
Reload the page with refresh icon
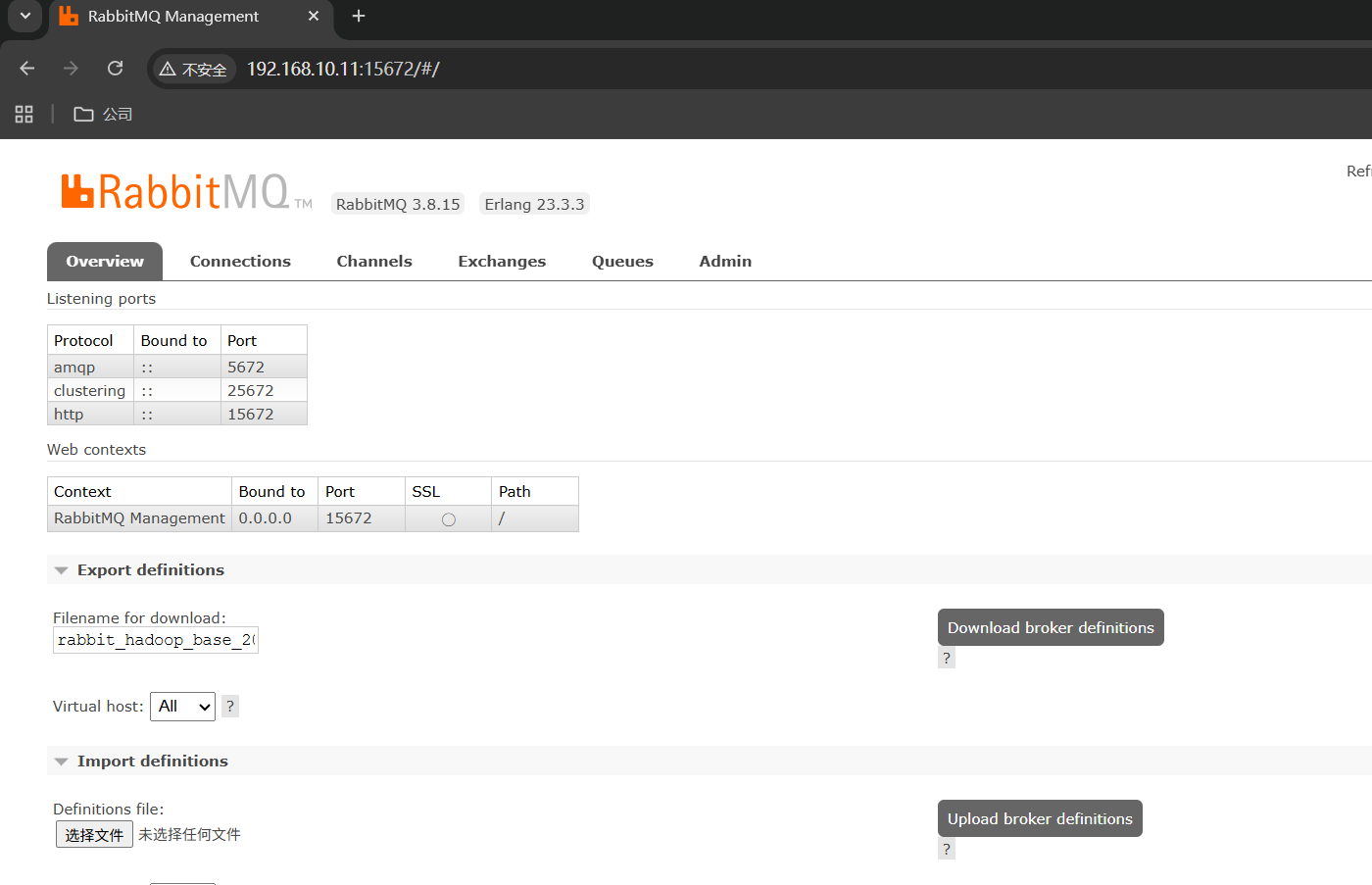tap(115, 69)
